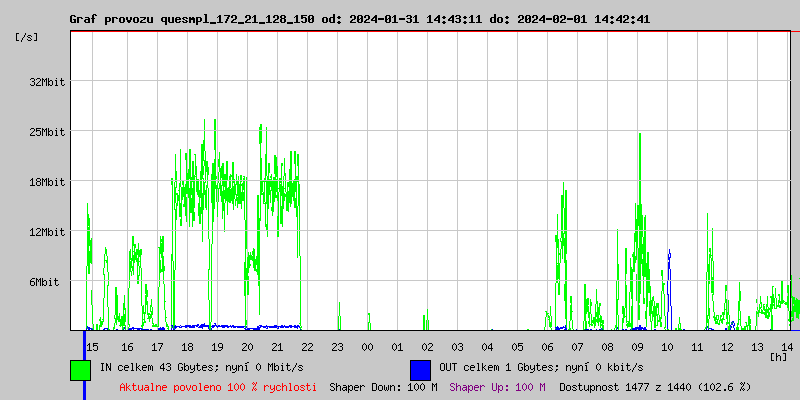
Task: Select the hour 06 x-axis tick label
Action: [548, 346]
